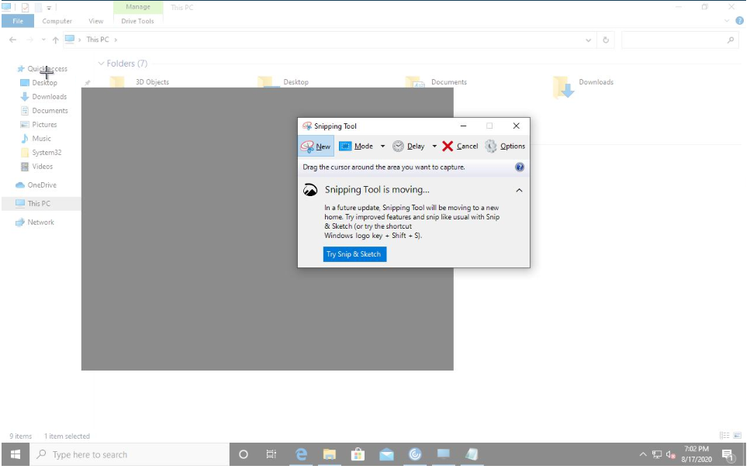Open Task View on the taskbar

click(271, 454)
